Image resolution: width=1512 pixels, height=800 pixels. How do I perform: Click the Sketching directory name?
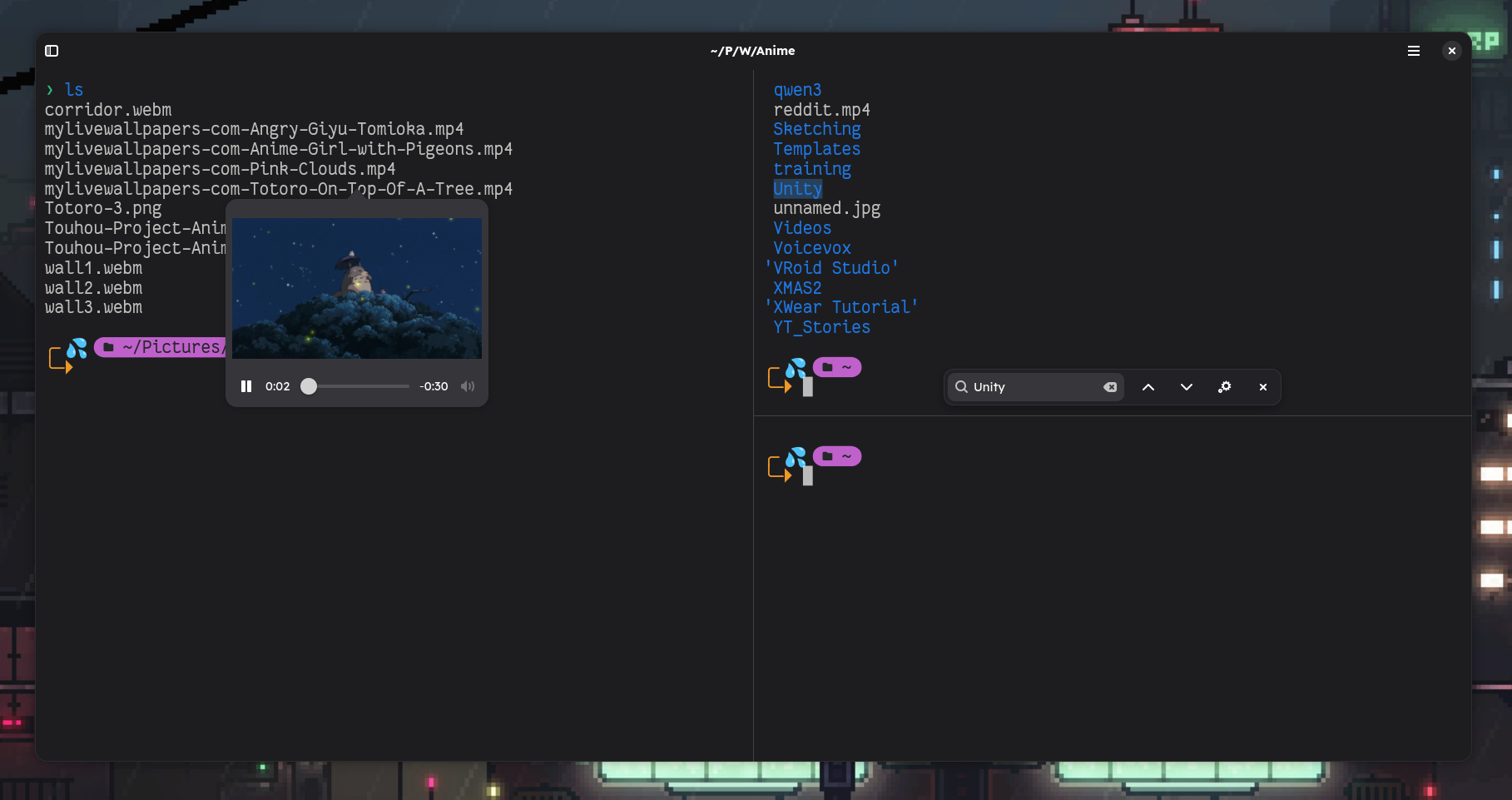(x=816, y=130)
